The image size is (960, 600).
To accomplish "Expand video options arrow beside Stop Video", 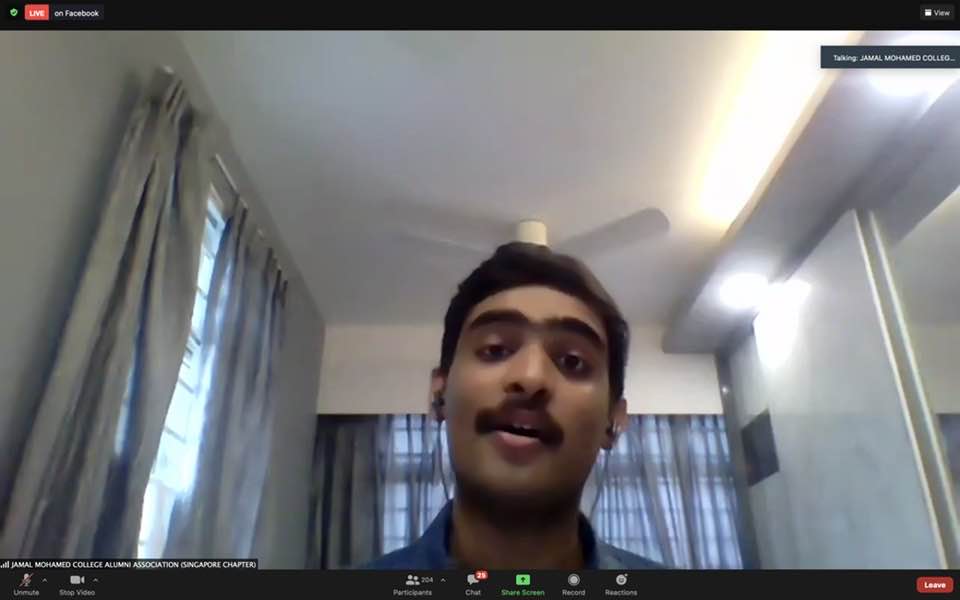I will click(x=96, y=580).
